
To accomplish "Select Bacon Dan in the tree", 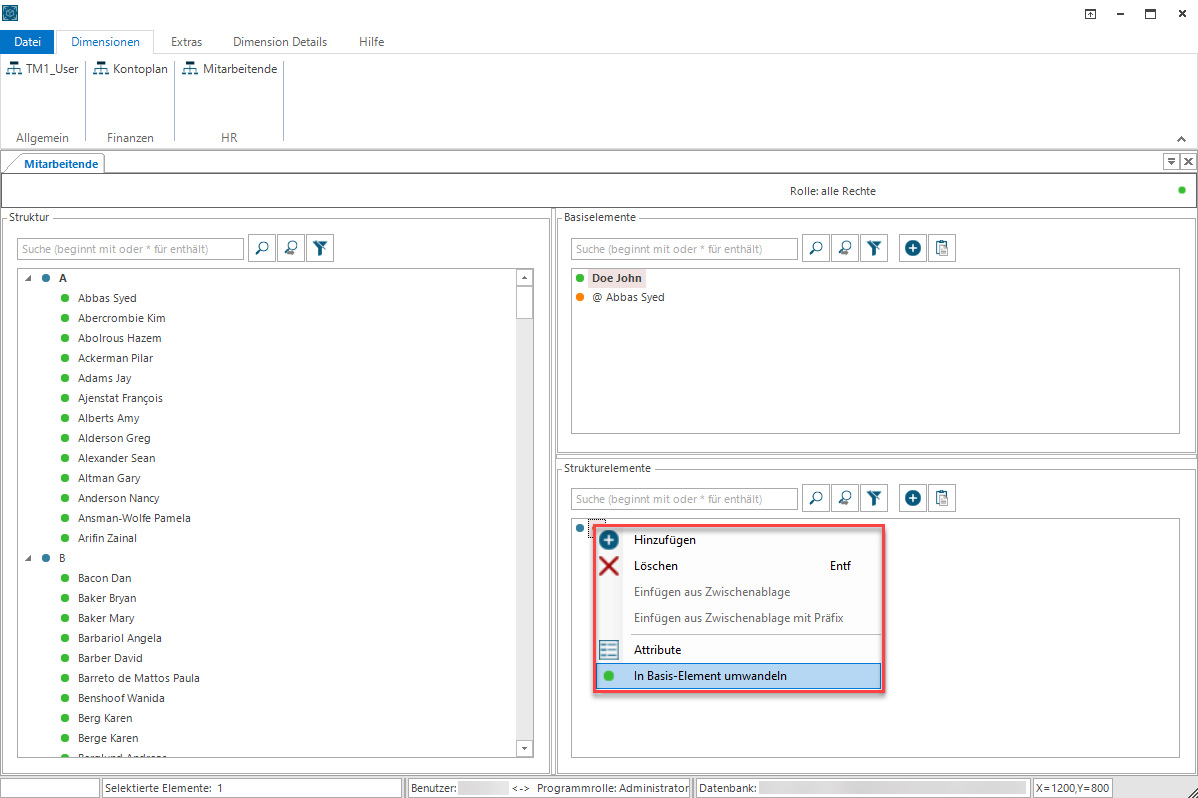I will coord(105,578).
